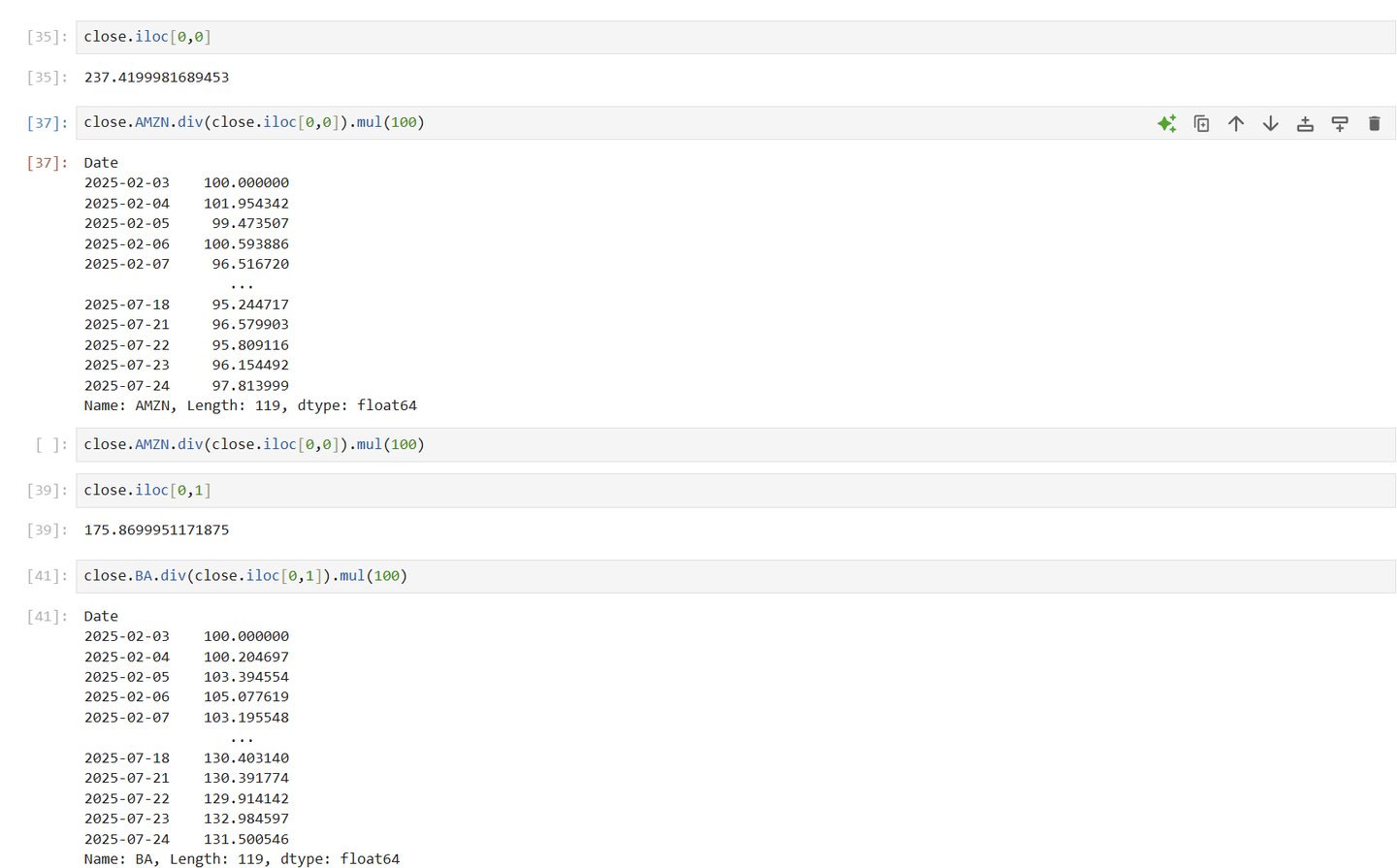Click AMZN value 95.809116

[x=250, y=345]
